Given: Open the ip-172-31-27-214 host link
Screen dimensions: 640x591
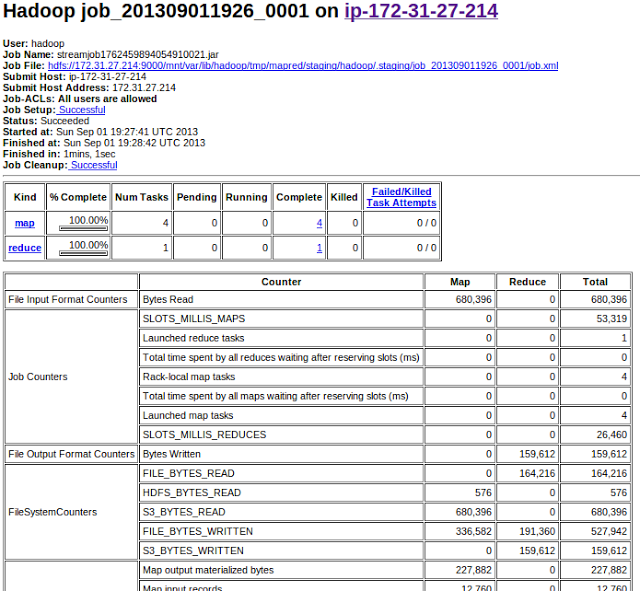Looking at the screenshot, I should (x=421, y=11).
